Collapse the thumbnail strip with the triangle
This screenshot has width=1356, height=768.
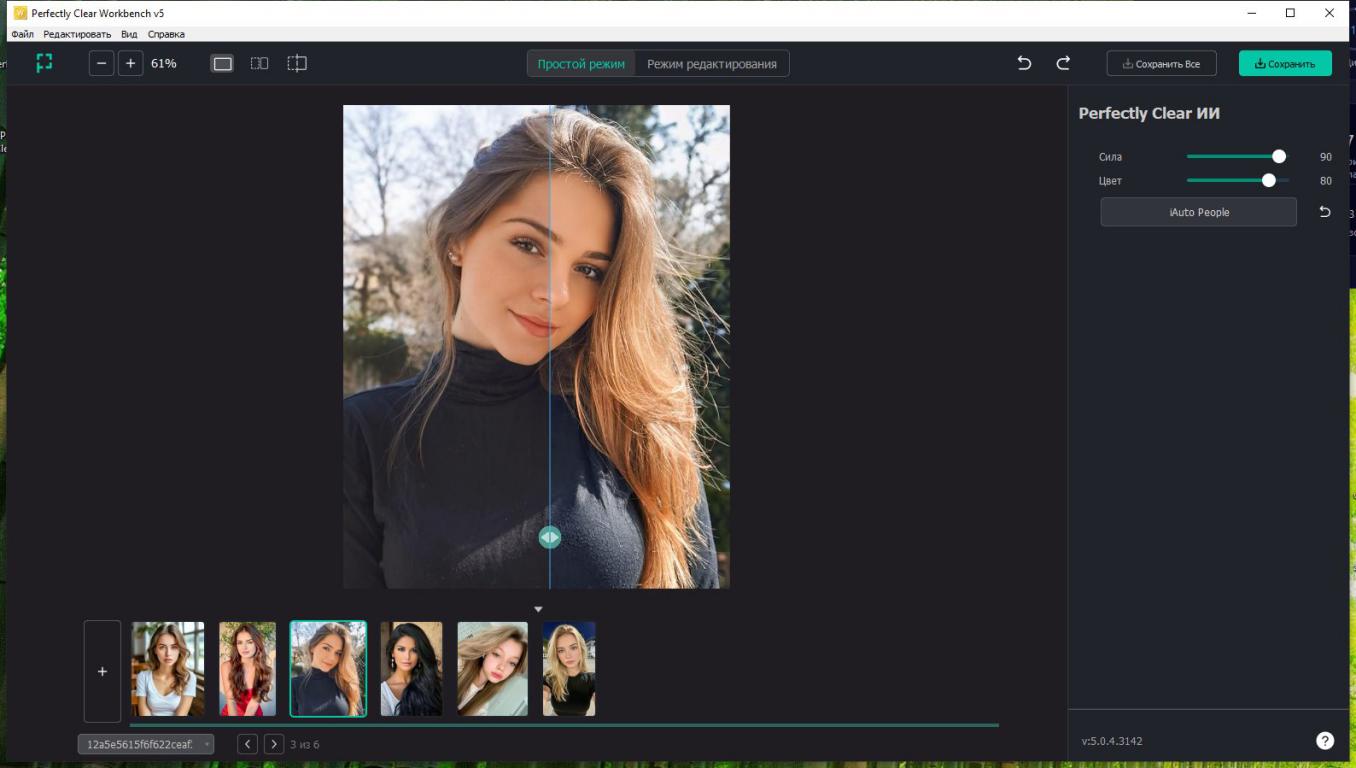(538, 609)
